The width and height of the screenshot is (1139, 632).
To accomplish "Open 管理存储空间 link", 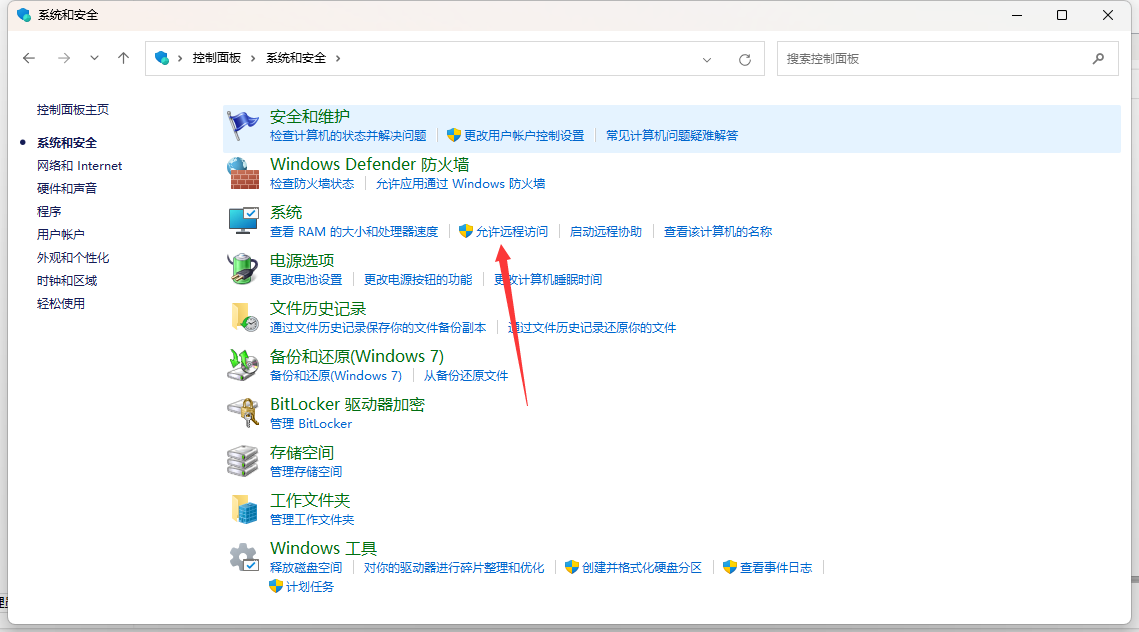I will pos(306,471).
